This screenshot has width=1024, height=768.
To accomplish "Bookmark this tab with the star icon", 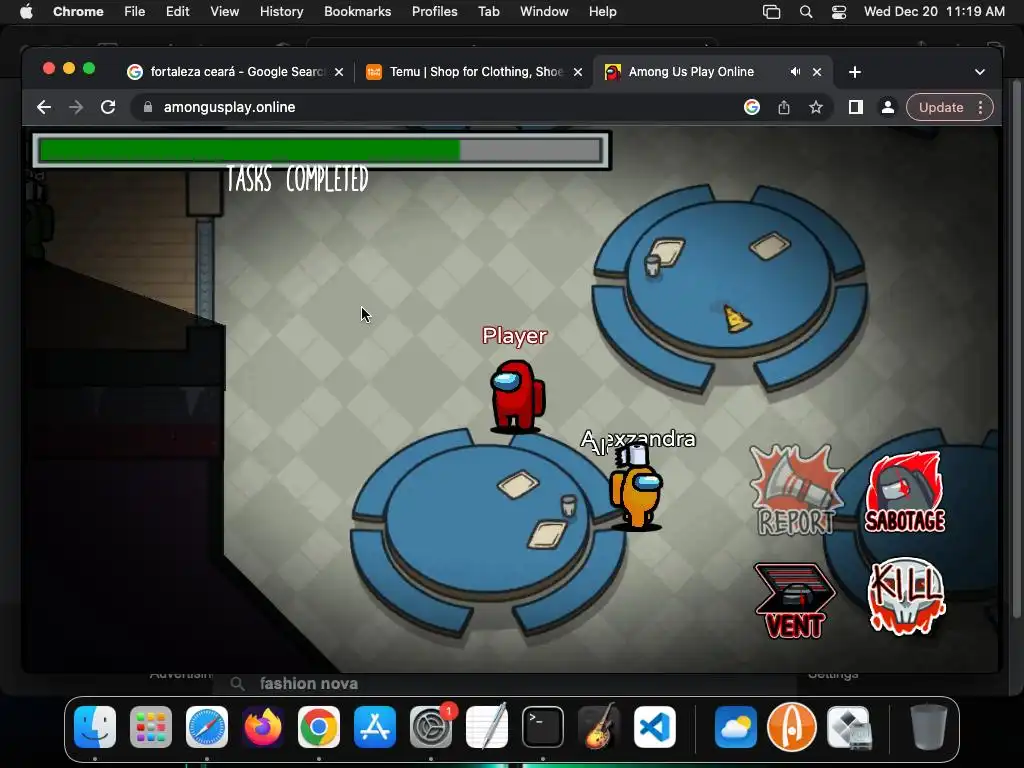I will tap(816, 107).
